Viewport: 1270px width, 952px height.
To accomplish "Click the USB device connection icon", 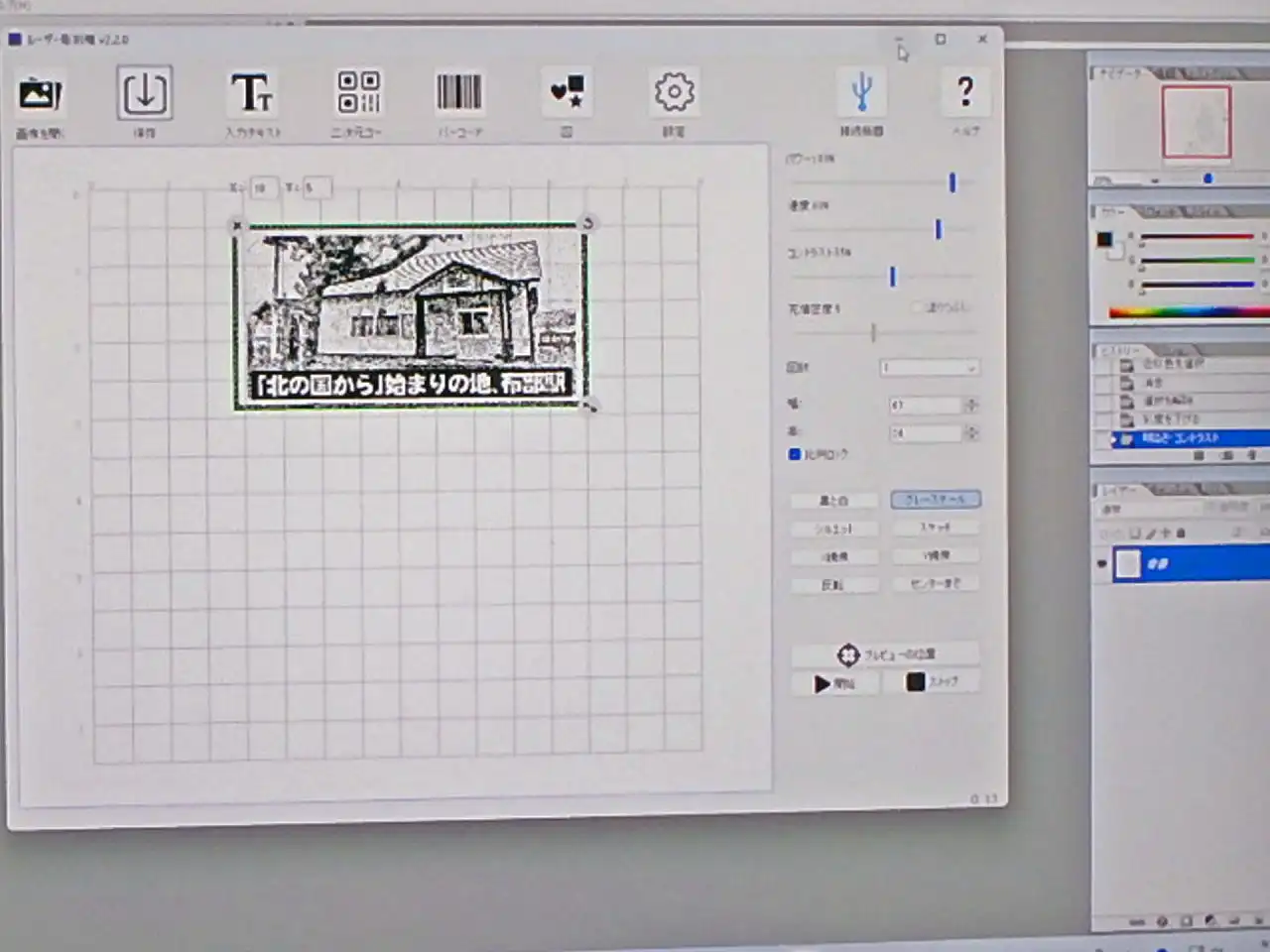I will pos(861,92).
